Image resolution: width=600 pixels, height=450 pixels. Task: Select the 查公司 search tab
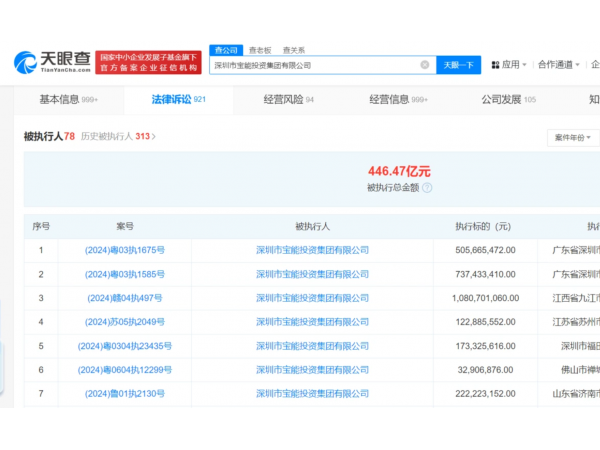tap(225, 49)
